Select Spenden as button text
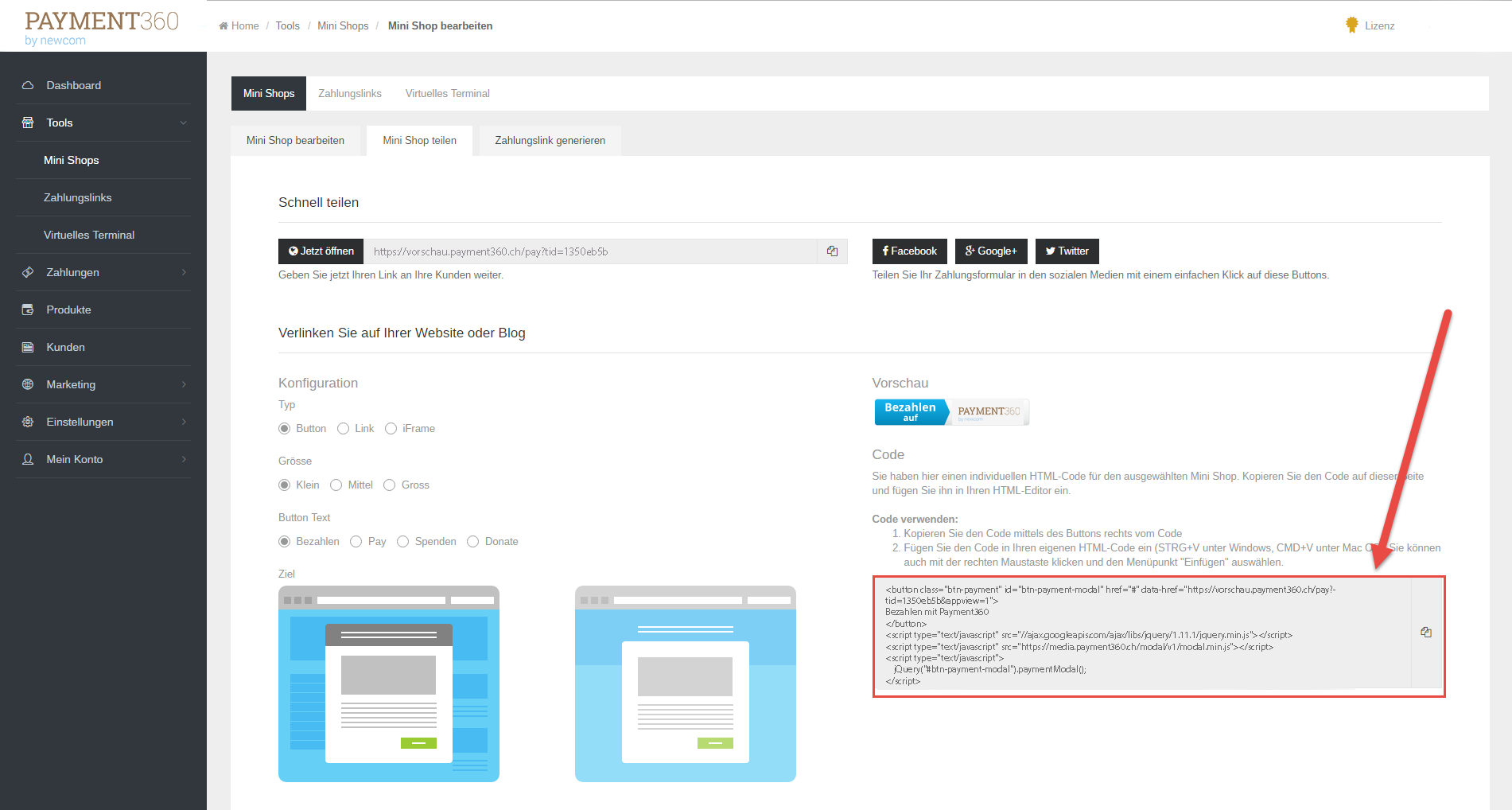 point(403,542)
